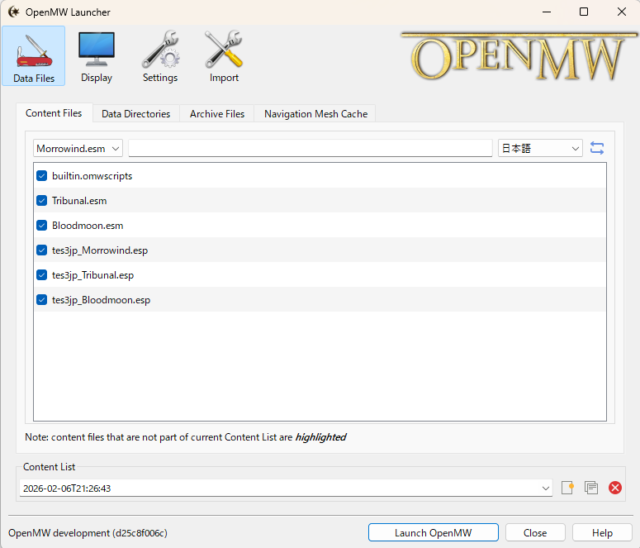
Task: Open the Settings wrench icon
Action: pyautogui.click(x=160, y=56)
